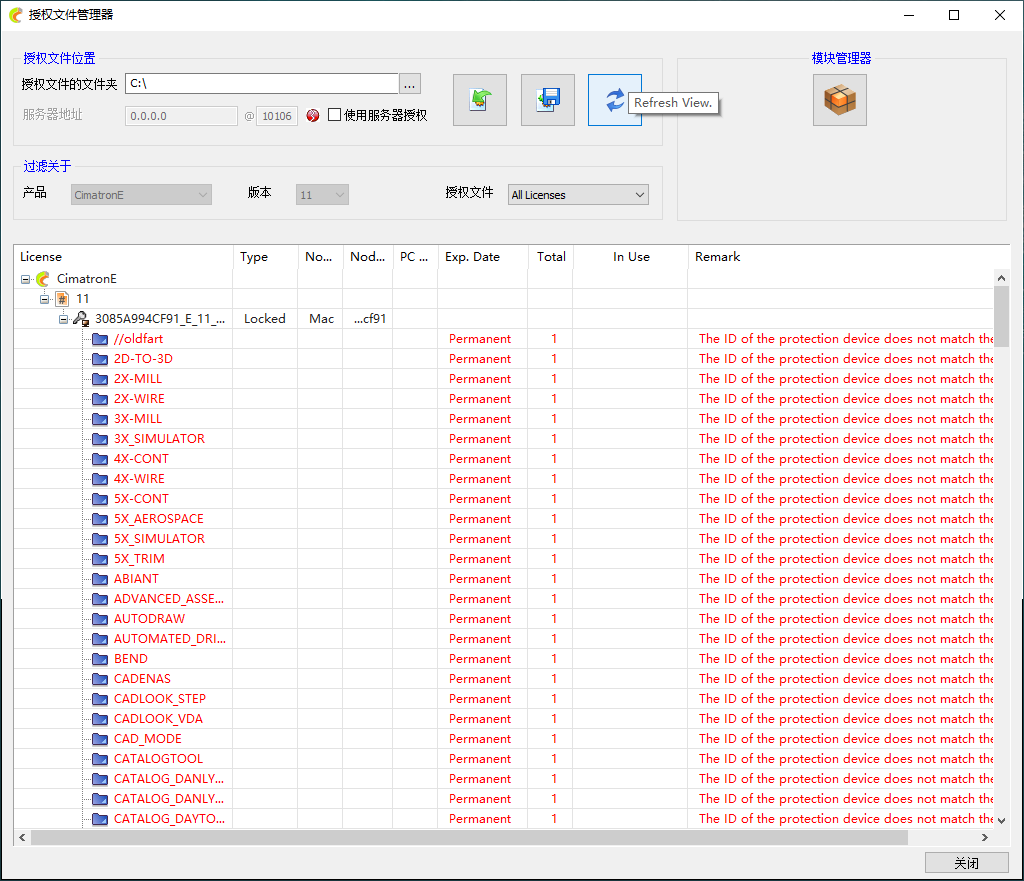Click the horizontal scrollbar thumb
The width and height of the screenshot is (1024, 881).
pyautogui.click(x=469, y=837)
